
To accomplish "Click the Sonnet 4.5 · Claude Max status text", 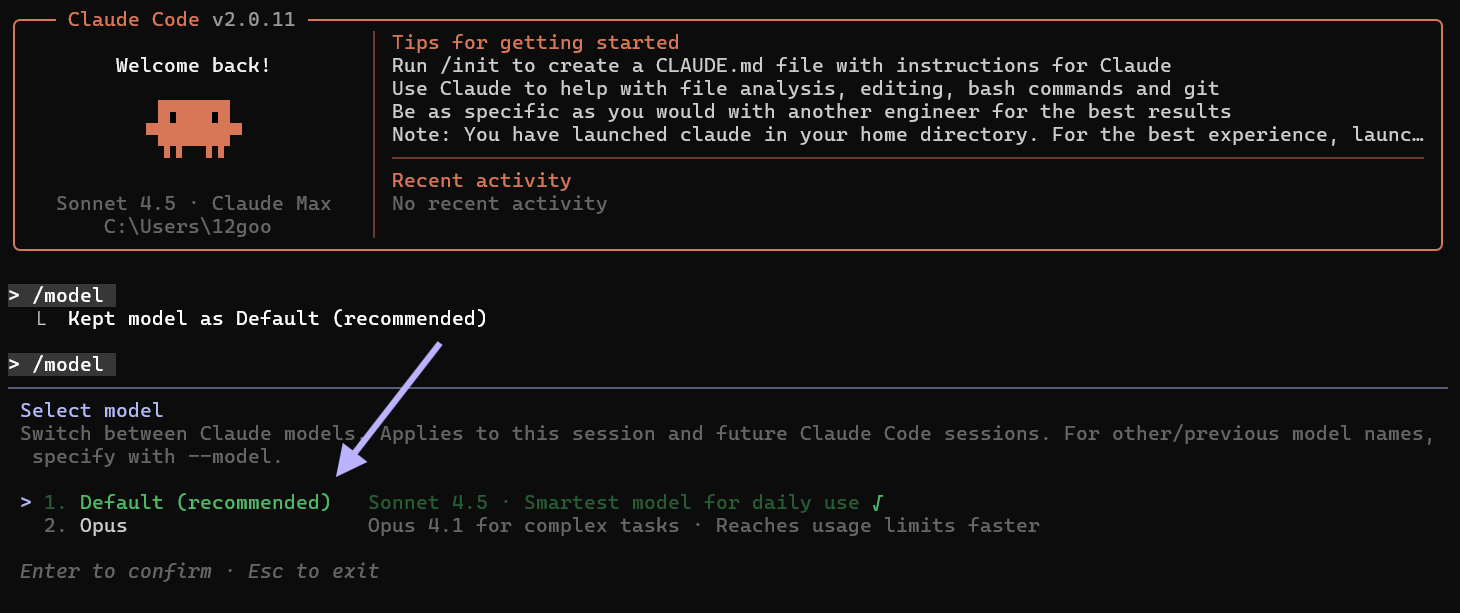I will 193,203.
